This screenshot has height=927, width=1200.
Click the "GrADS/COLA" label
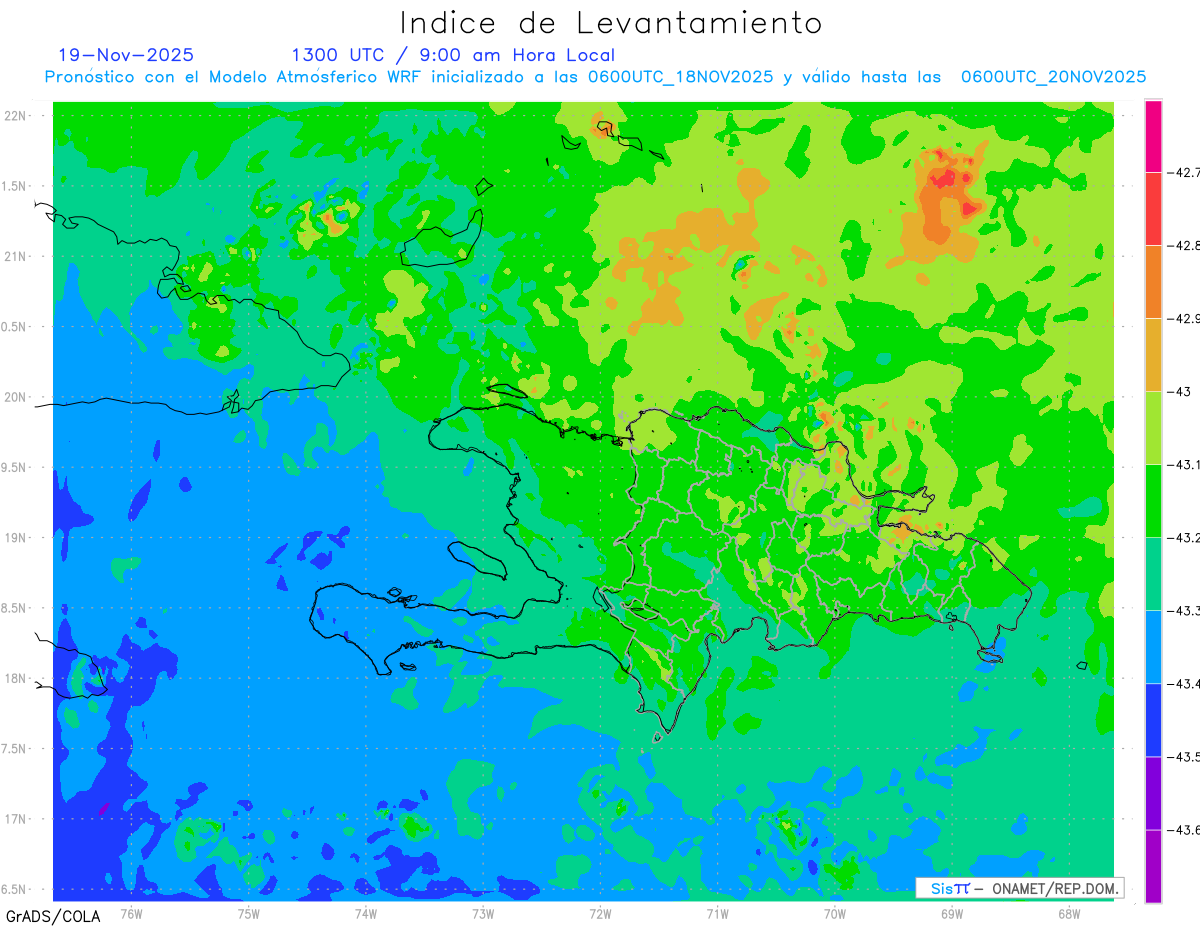pos(52,915)
